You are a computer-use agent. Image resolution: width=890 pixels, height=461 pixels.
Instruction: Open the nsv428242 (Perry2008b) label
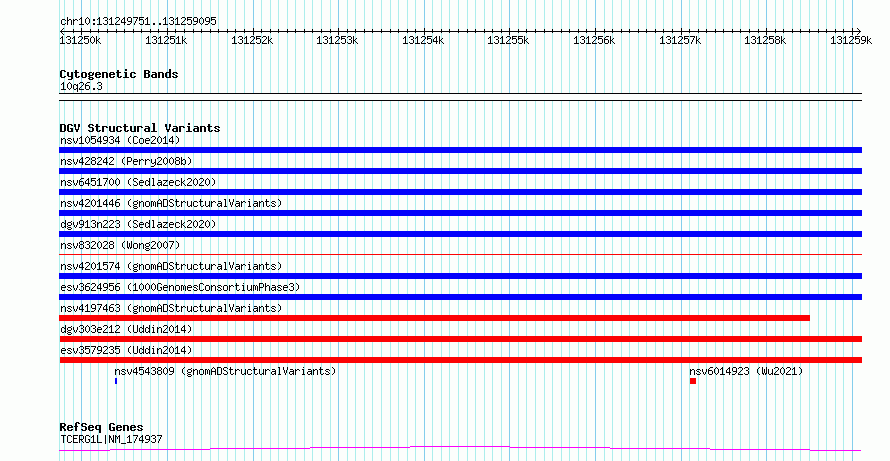coord(126,161)
